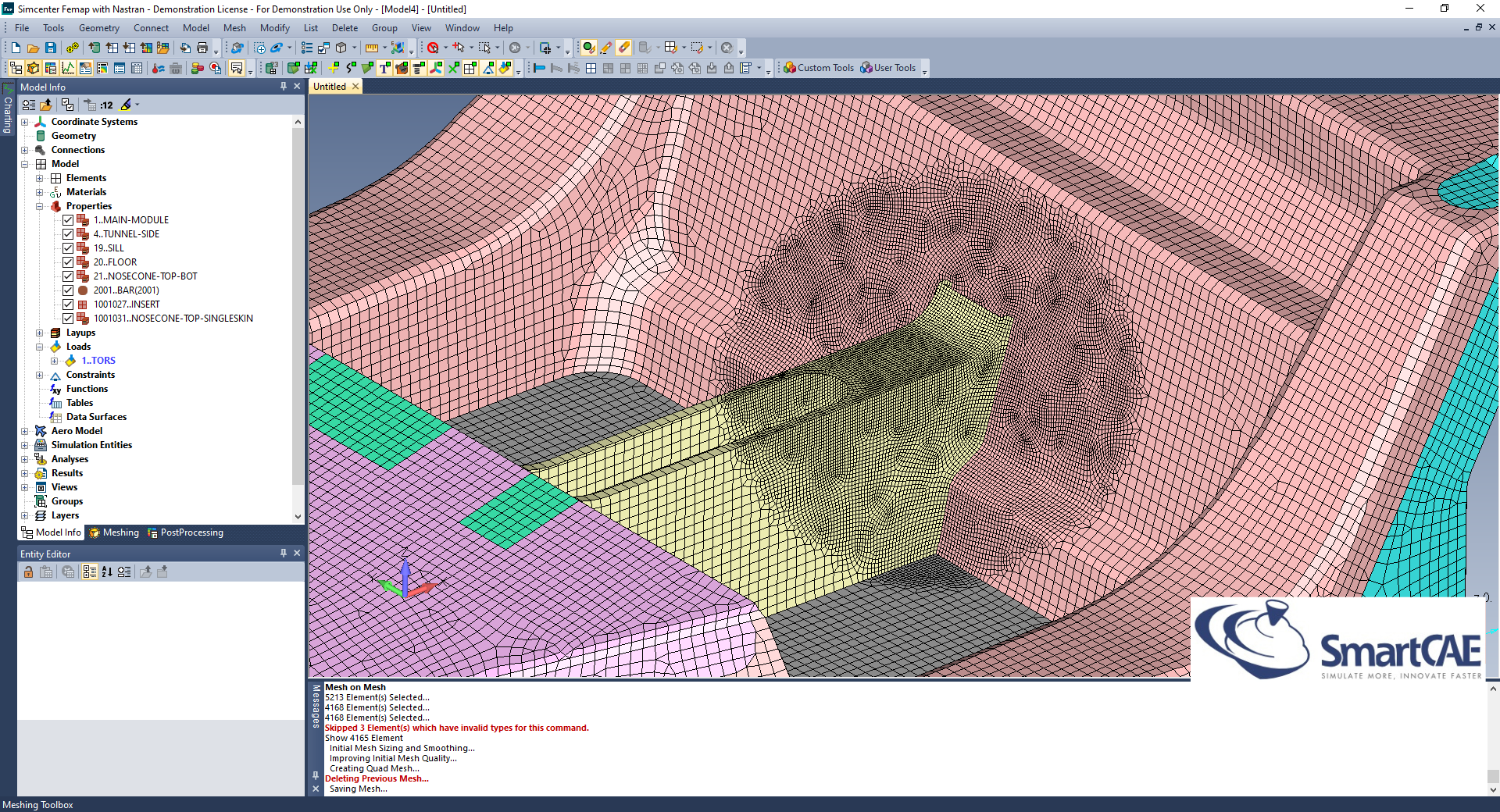Expand the Constraints tree node
The height and width of the screenshot is (812, 1500).
(x=40, y=375)
